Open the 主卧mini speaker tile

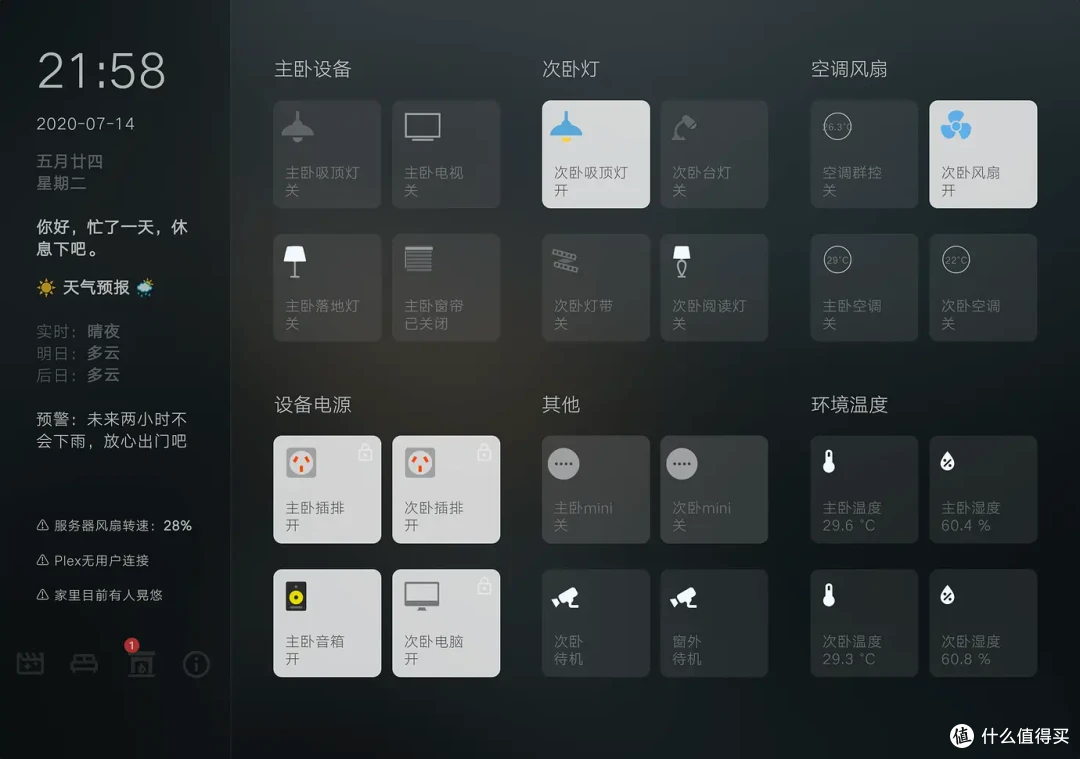(x=596, y=489)
